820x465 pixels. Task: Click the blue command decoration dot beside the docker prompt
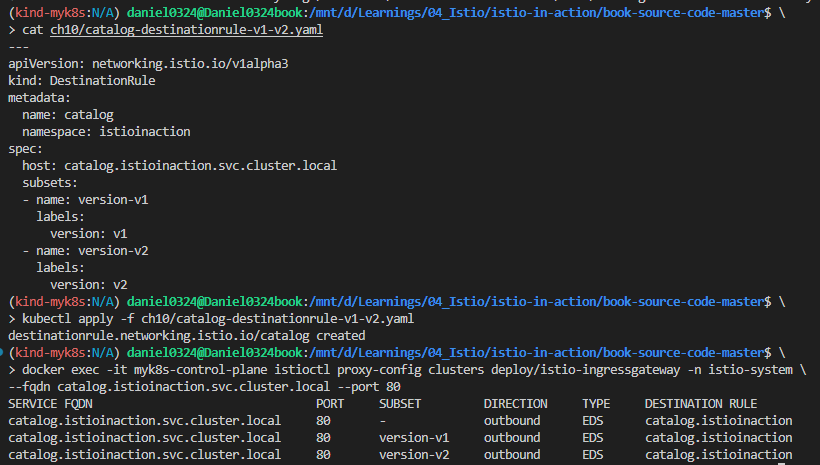[x=2, y=353]
